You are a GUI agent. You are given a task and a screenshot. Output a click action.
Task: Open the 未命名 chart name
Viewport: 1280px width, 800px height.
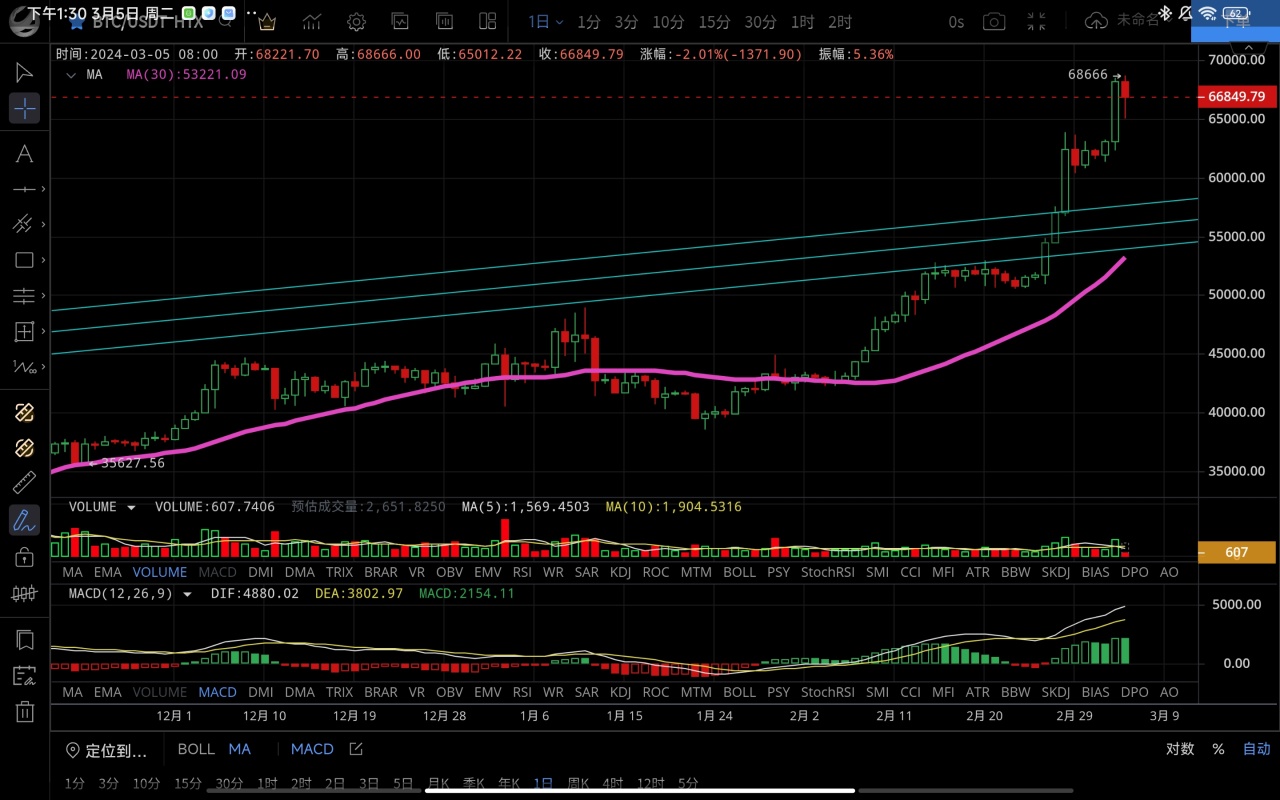[x=1138, y=21]
